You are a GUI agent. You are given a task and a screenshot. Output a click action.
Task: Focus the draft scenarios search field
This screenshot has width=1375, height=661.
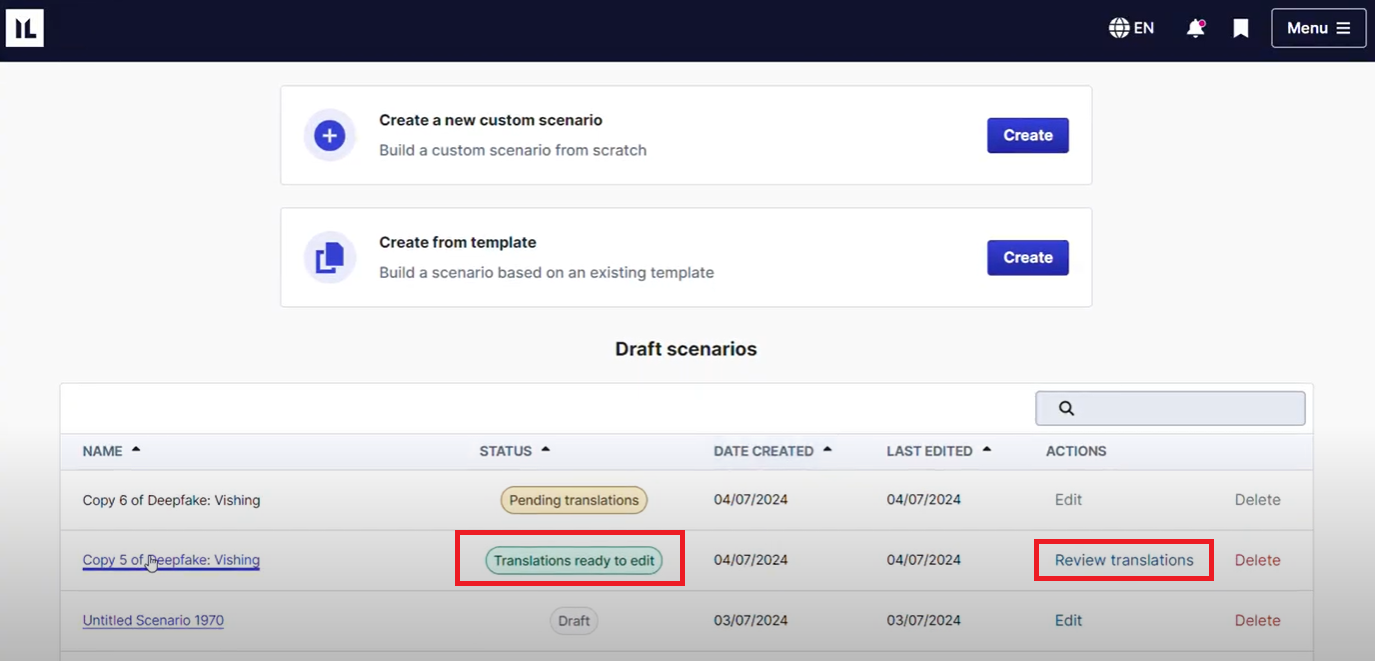(x=1185, y=408)
